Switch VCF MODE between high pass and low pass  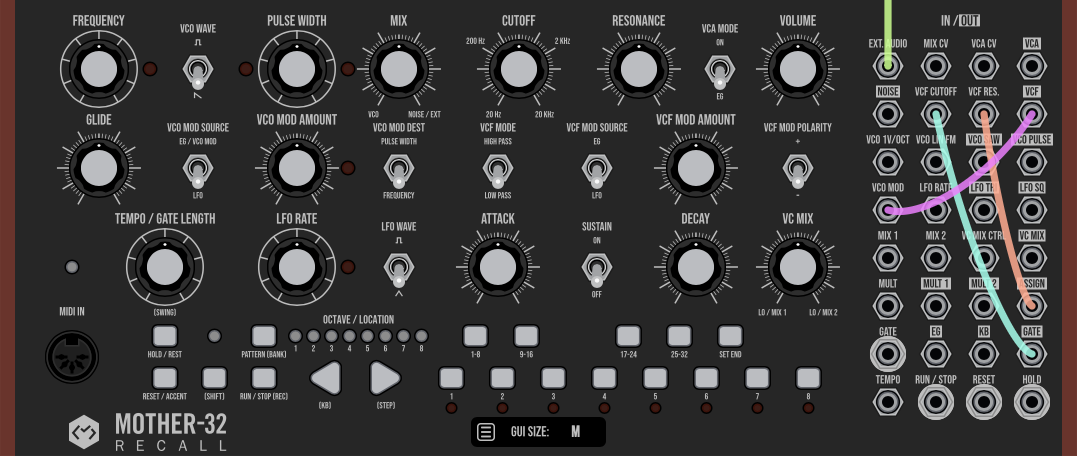[498, 171]
